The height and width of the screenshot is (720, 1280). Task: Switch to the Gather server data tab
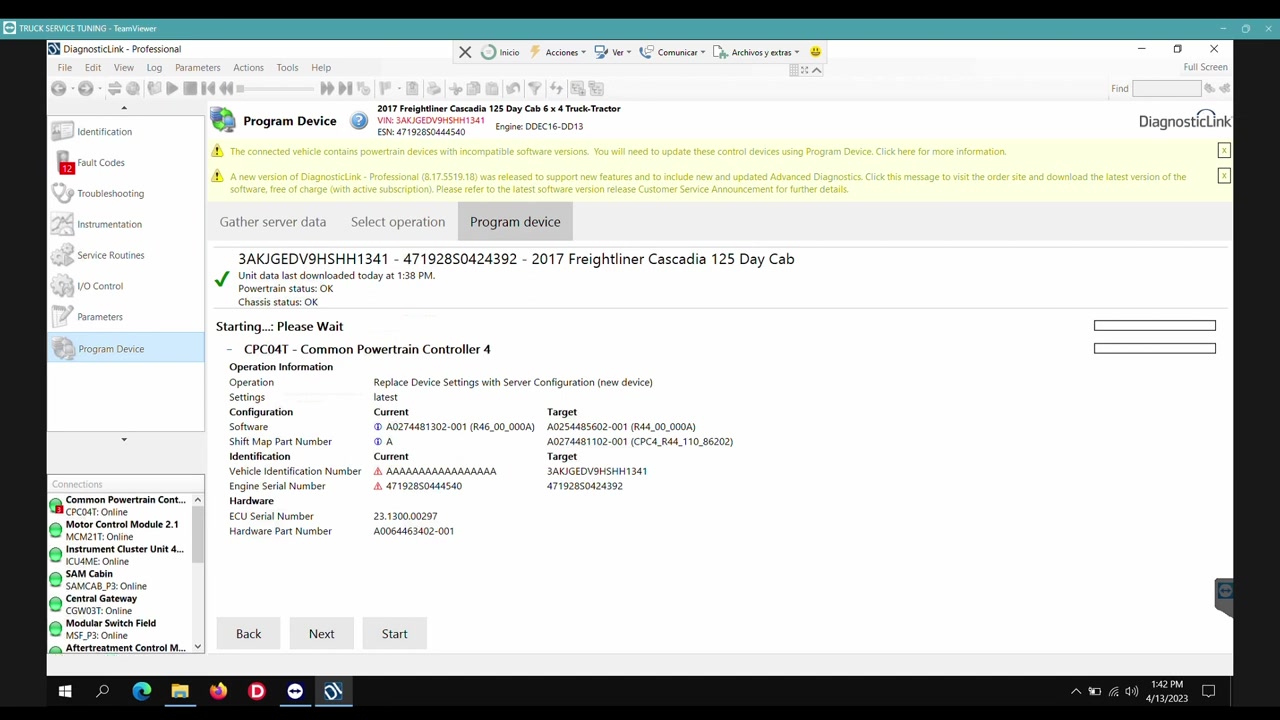273,222
